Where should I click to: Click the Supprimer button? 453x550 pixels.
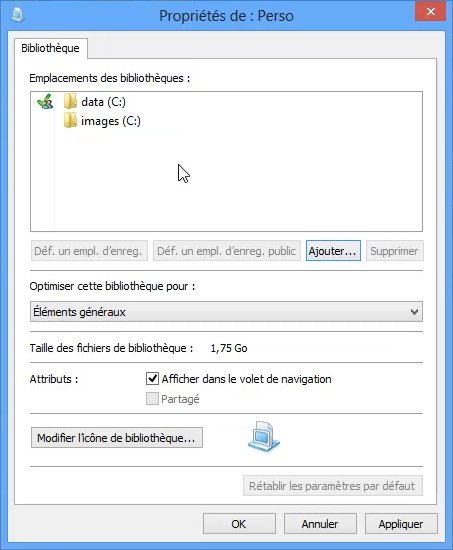pyautogui.click(x=394, y=250)
